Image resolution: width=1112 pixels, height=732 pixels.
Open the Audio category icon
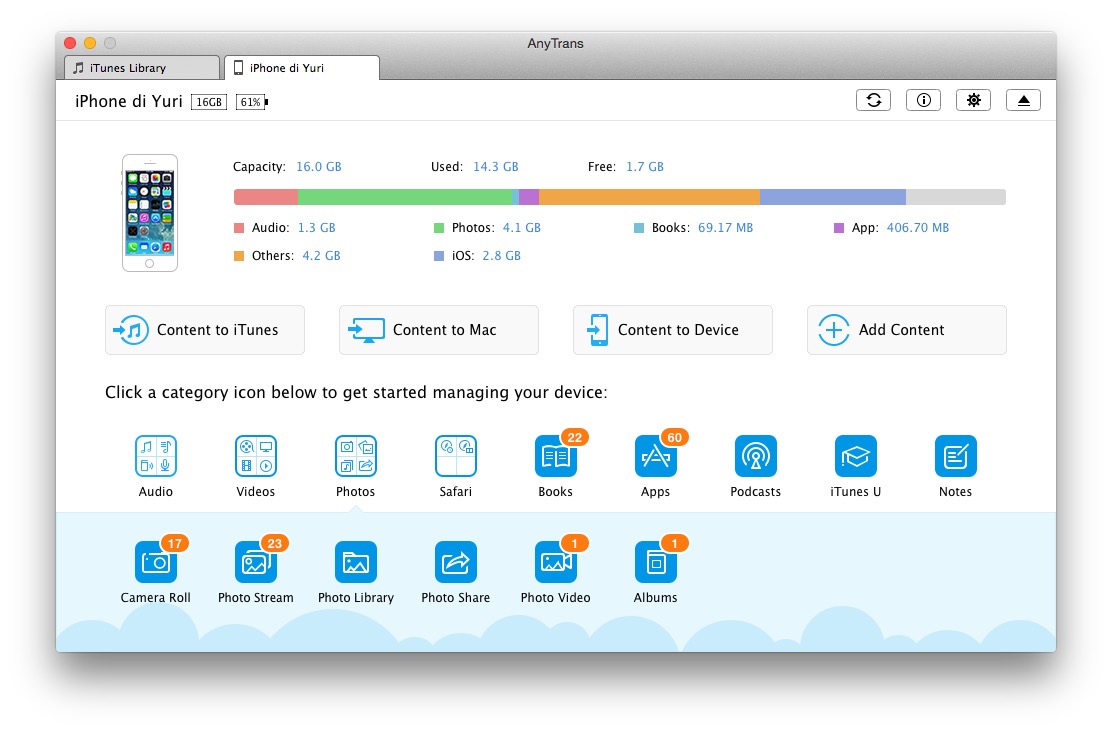pos(156,456)
